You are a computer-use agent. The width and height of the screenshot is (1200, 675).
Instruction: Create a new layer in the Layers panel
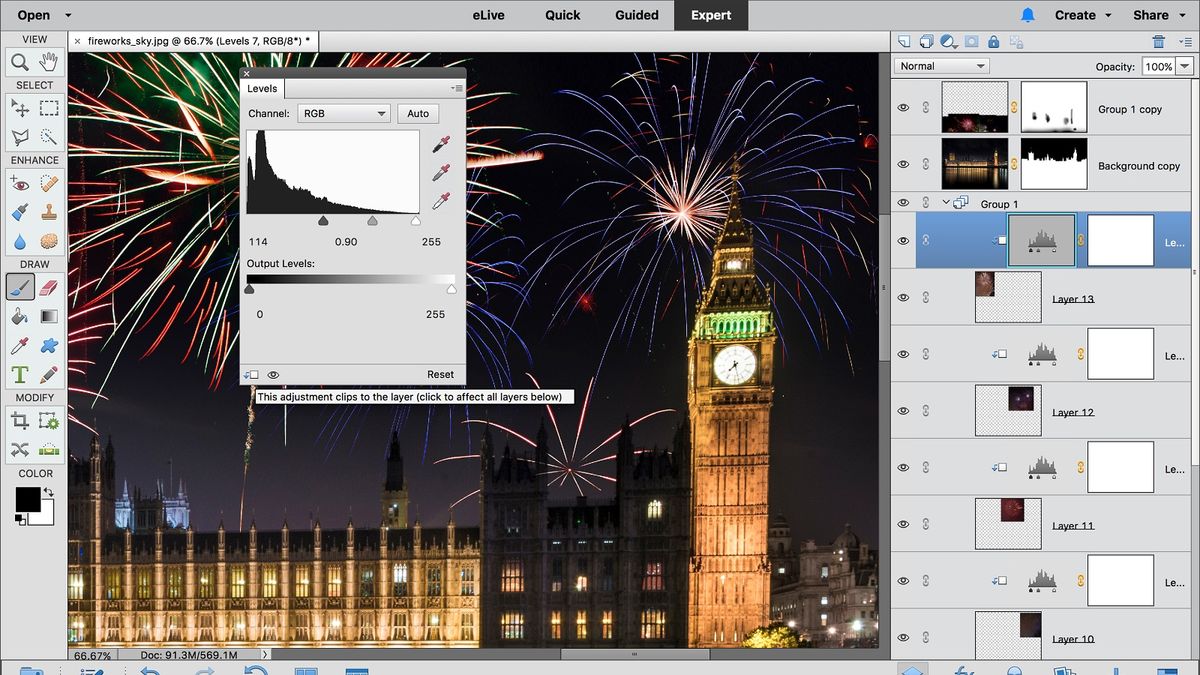[x=905, y=41]
